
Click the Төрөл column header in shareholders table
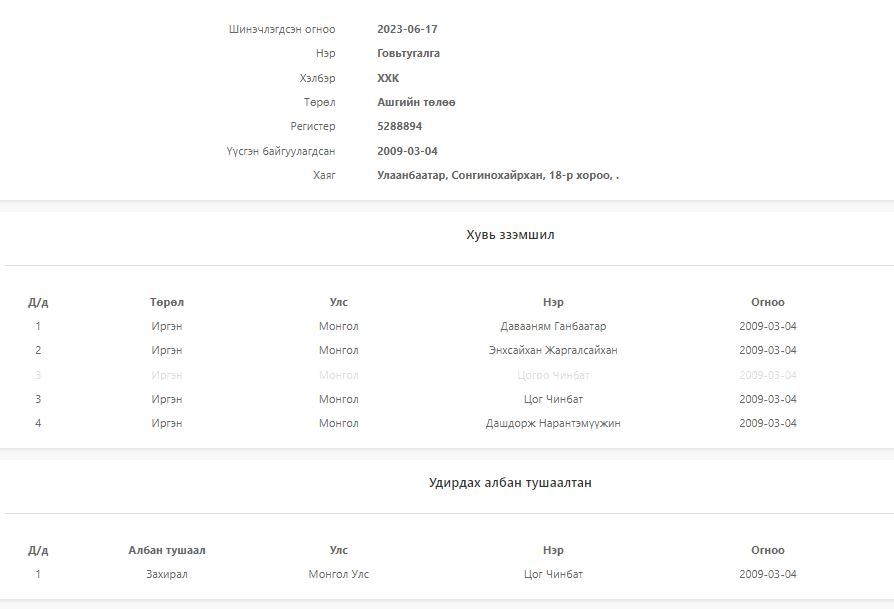pyautogui.click(x=167, y=302)
